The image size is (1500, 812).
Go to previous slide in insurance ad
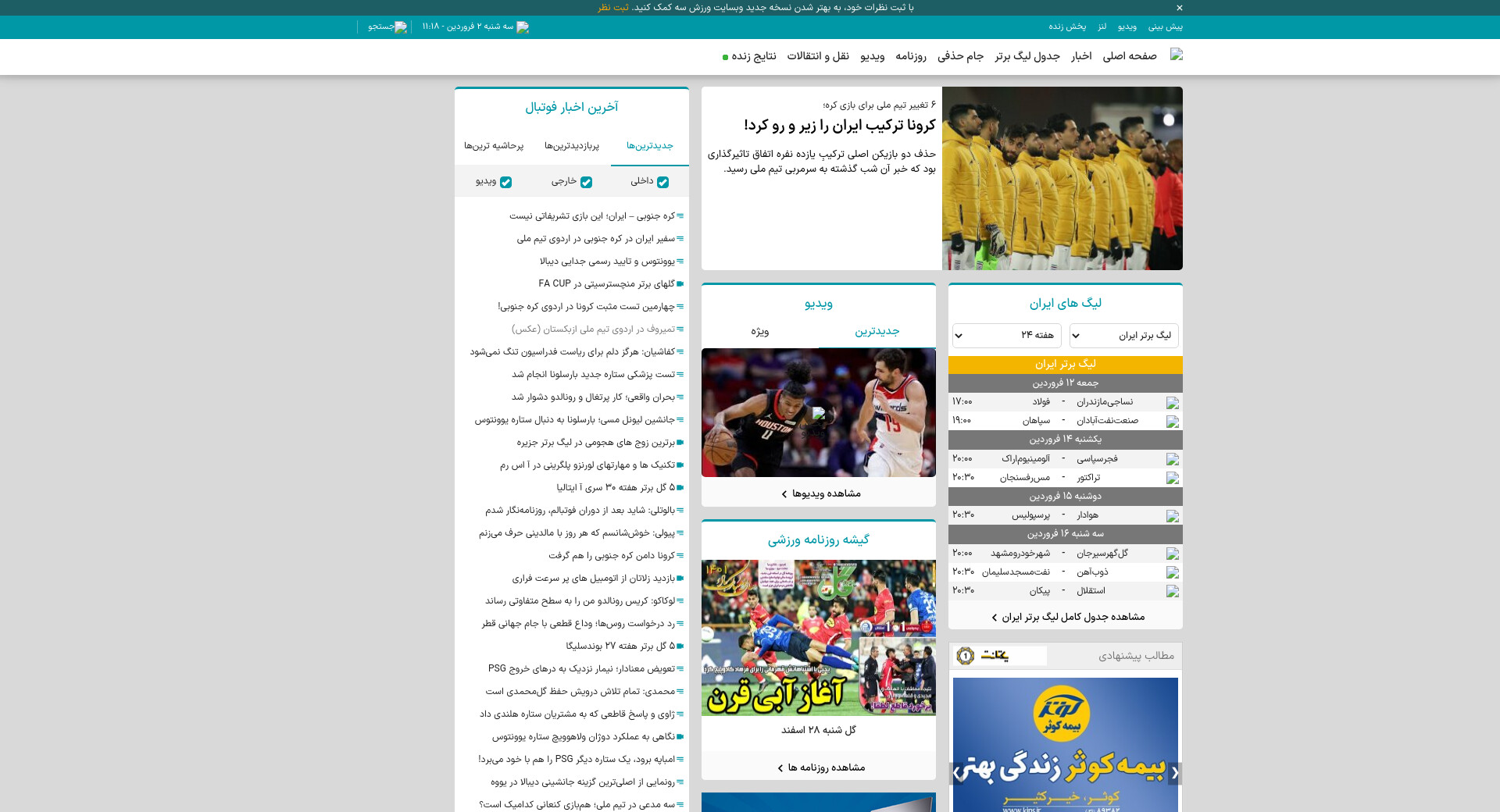pos(1174,773)
